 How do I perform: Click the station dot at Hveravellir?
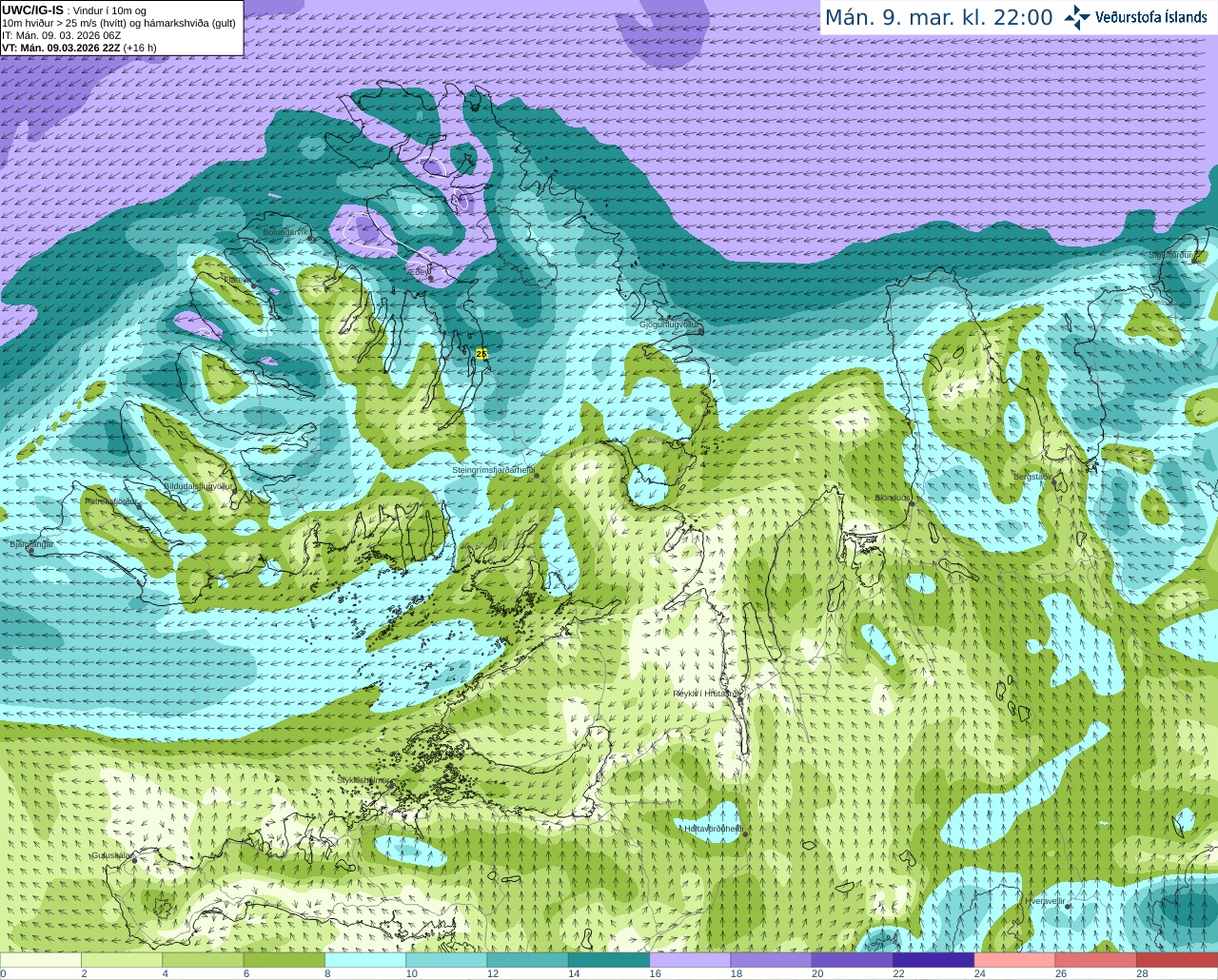click(x=1068, y=907)
